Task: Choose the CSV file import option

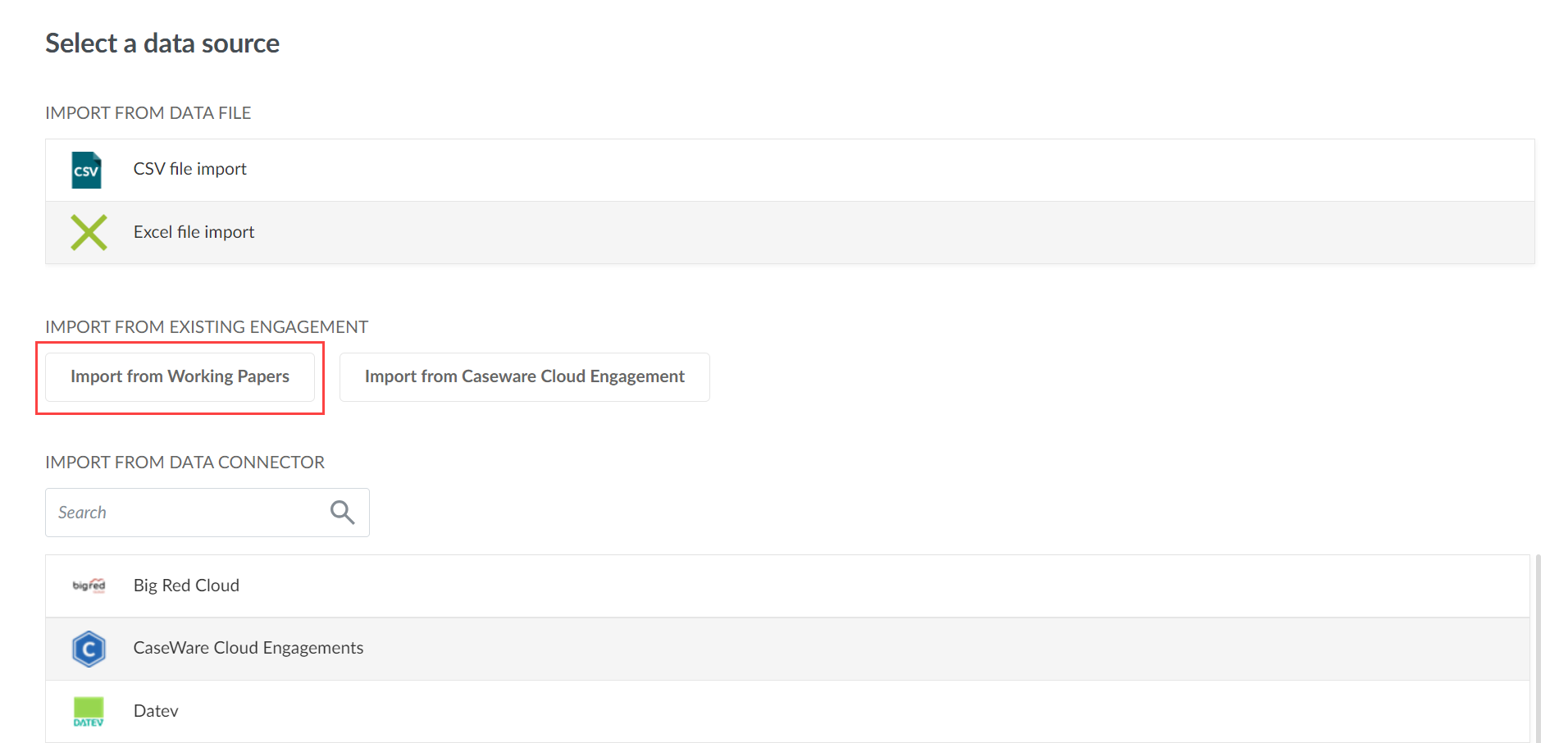Action: (x=189, y=169)
